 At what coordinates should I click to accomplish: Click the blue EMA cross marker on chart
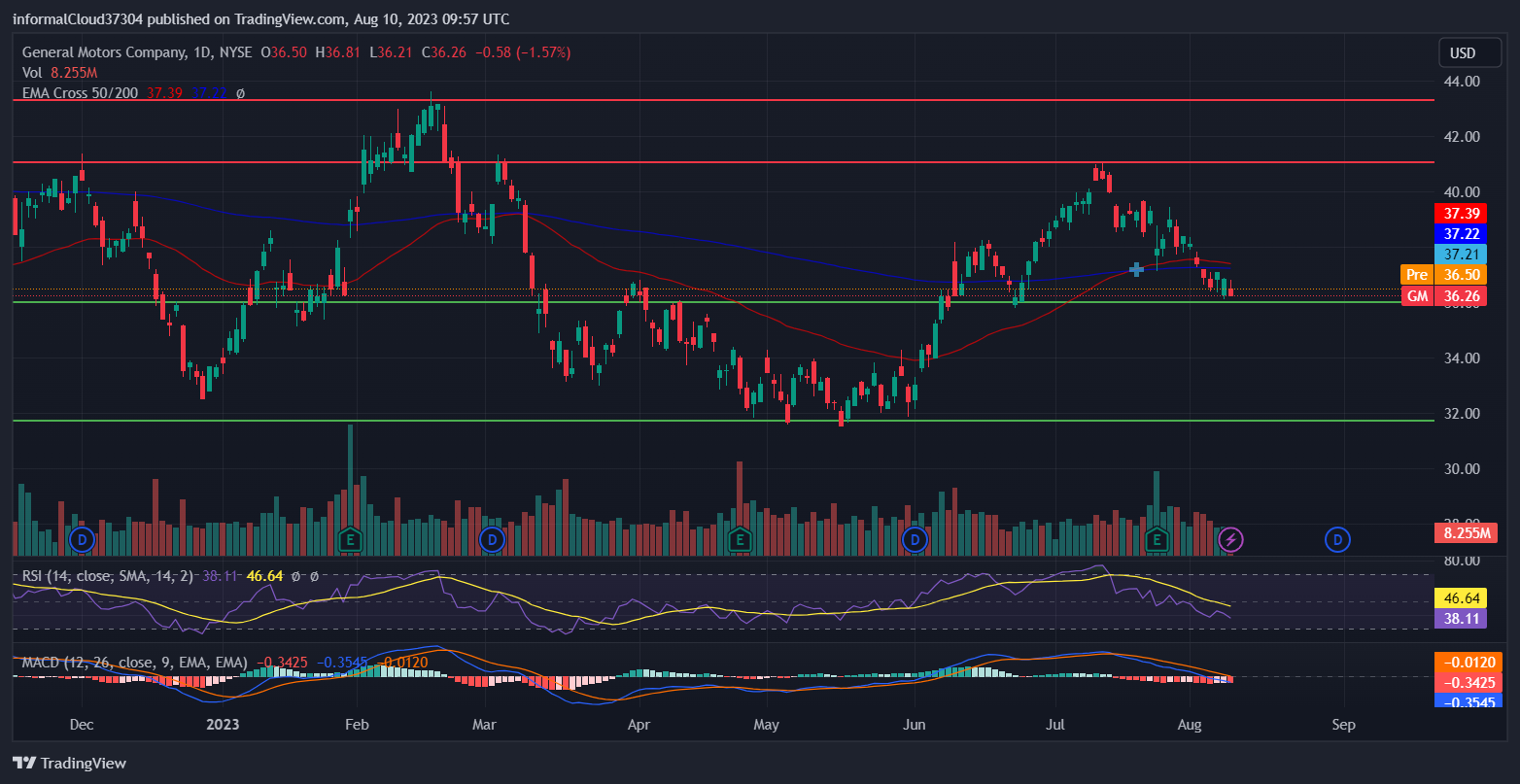coord(1135,269)
